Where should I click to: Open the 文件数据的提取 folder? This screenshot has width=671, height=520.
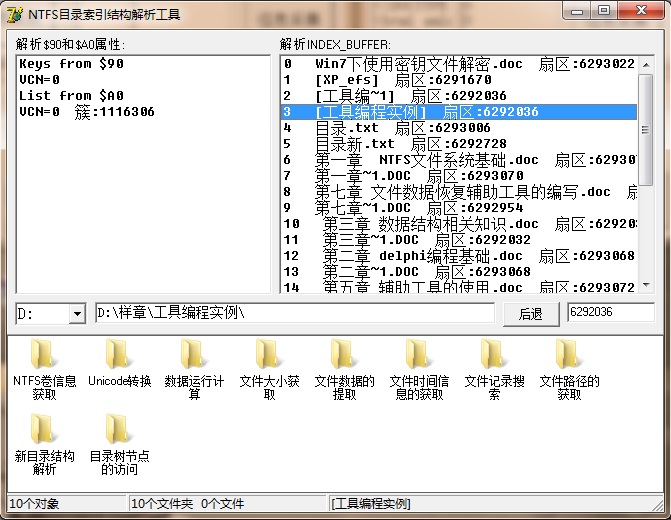(x=344, y=369)
